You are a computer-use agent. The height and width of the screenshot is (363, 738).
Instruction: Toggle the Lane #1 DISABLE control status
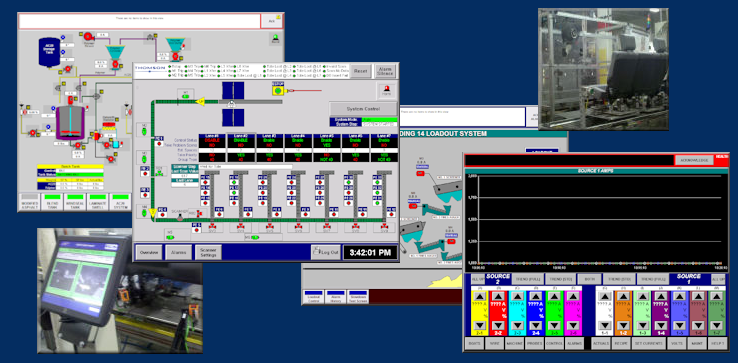point(212,141)
